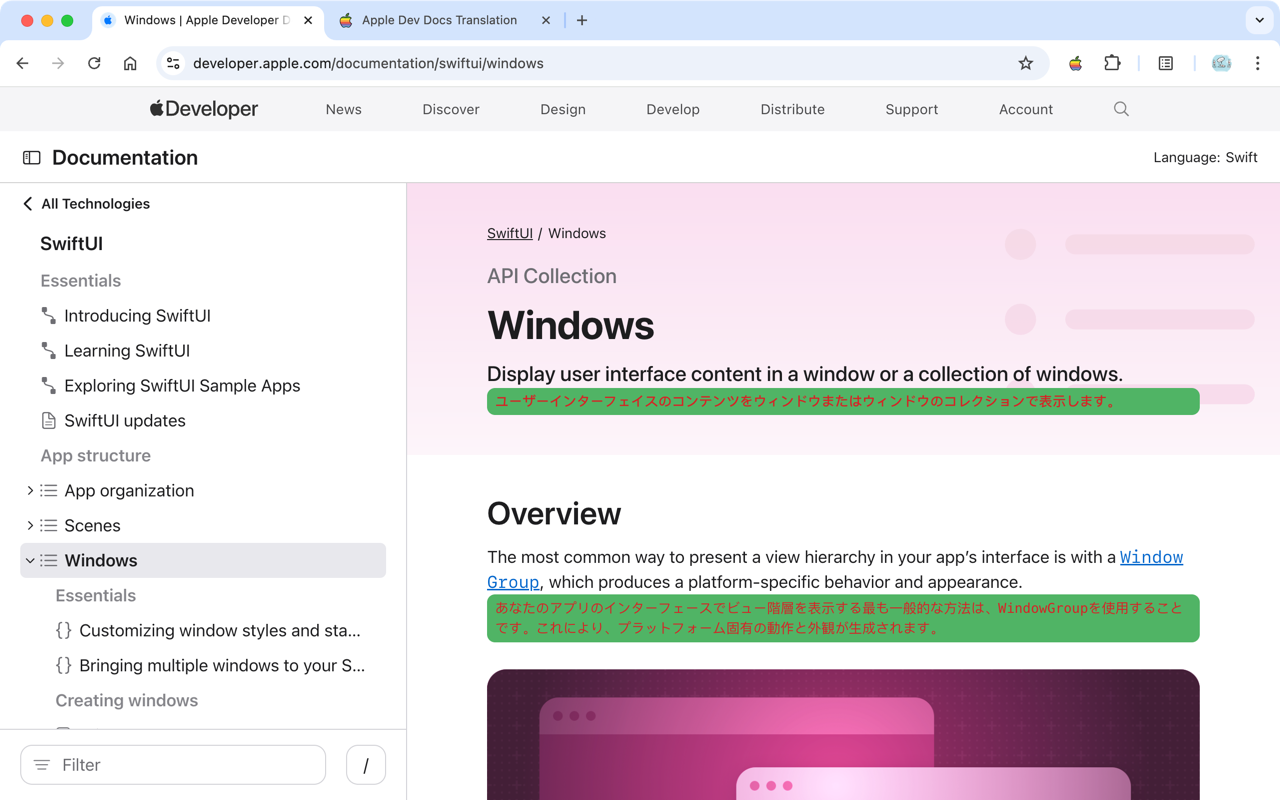Image resolution: width=1280 pixels, height=800 pixels.
Task: Toggle the documentation sidebar navigator
Action: point(32,157)
